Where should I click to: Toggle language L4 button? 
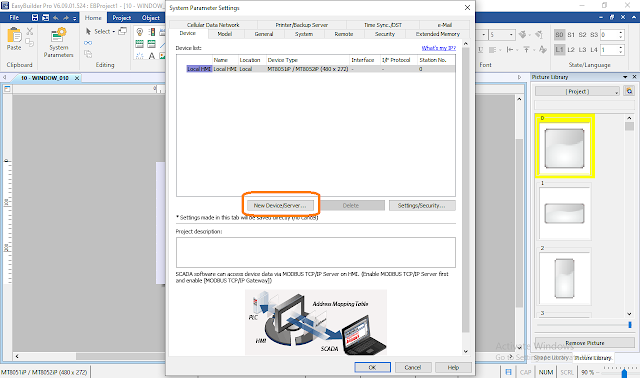[x=594, y=50]
